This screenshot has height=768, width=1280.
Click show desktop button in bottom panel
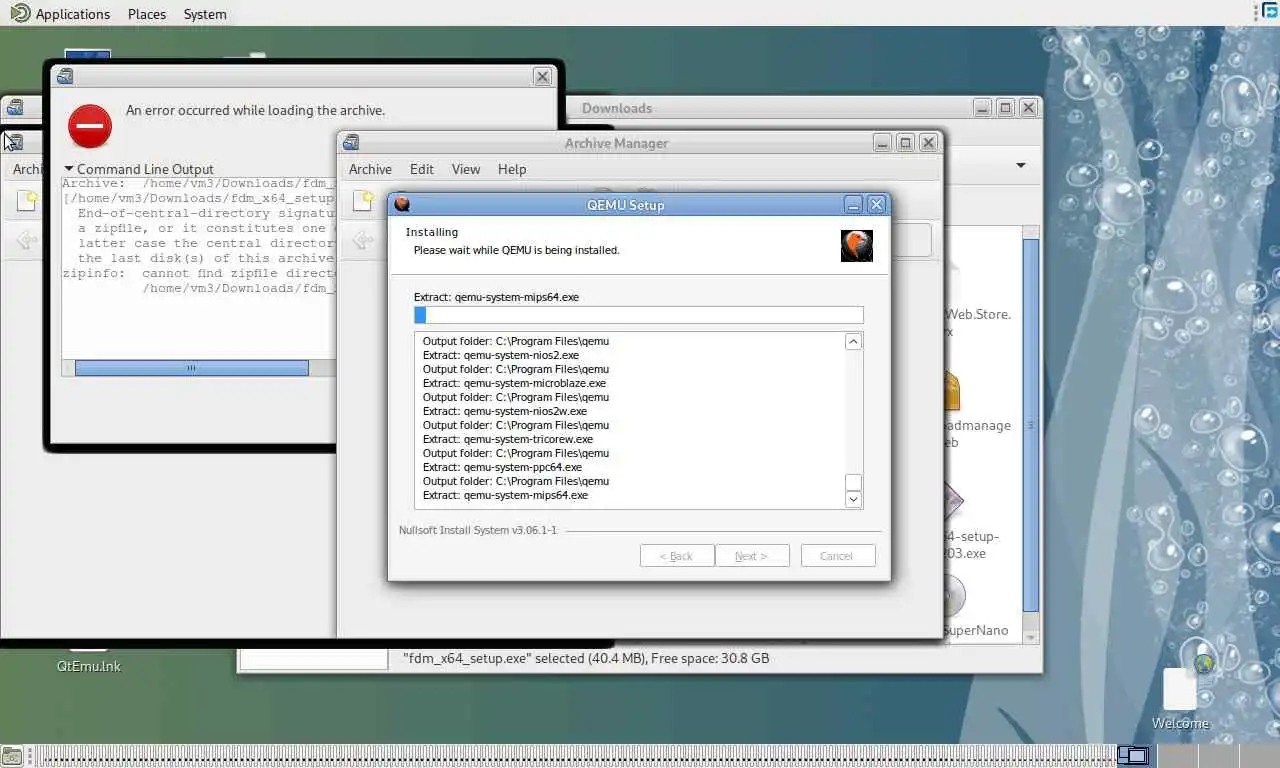coord(12,756)
